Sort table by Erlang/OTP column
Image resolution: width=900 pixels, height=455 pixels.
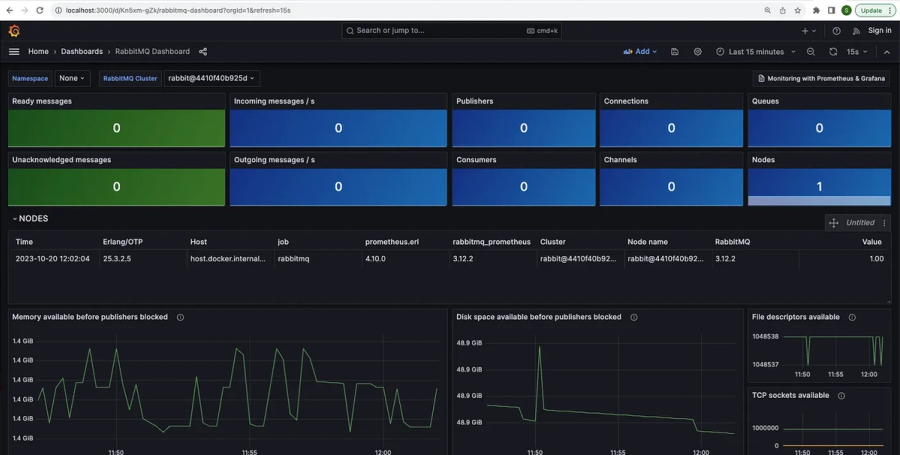tap(122, 242)
